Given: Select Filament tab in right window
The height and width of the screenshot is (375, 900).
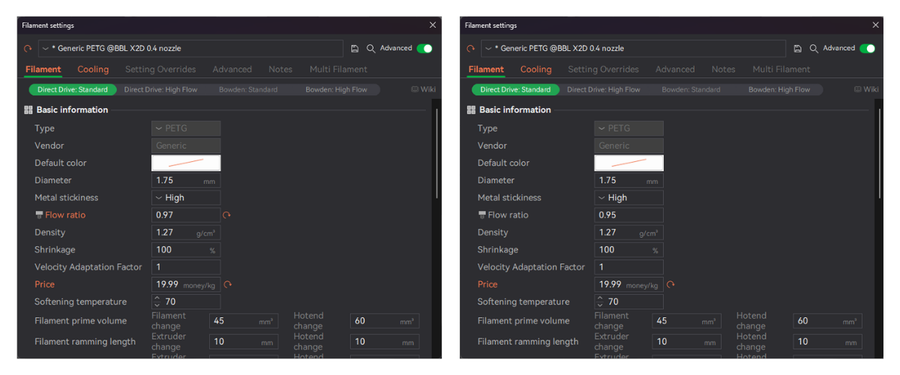Looking at the screenshot, I should (x=486, y=69).
